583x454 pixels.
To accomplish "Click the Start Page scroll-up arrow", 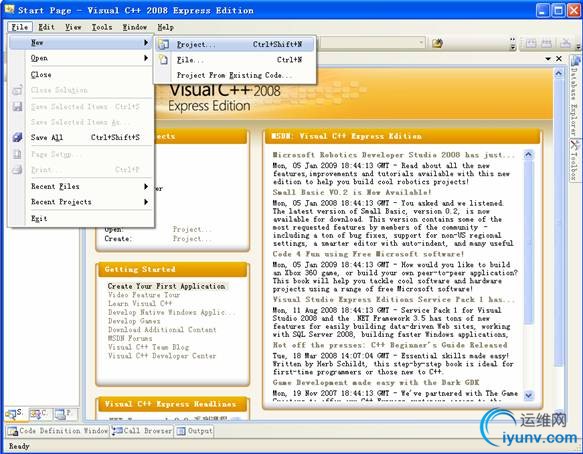I will pos(558,73).
